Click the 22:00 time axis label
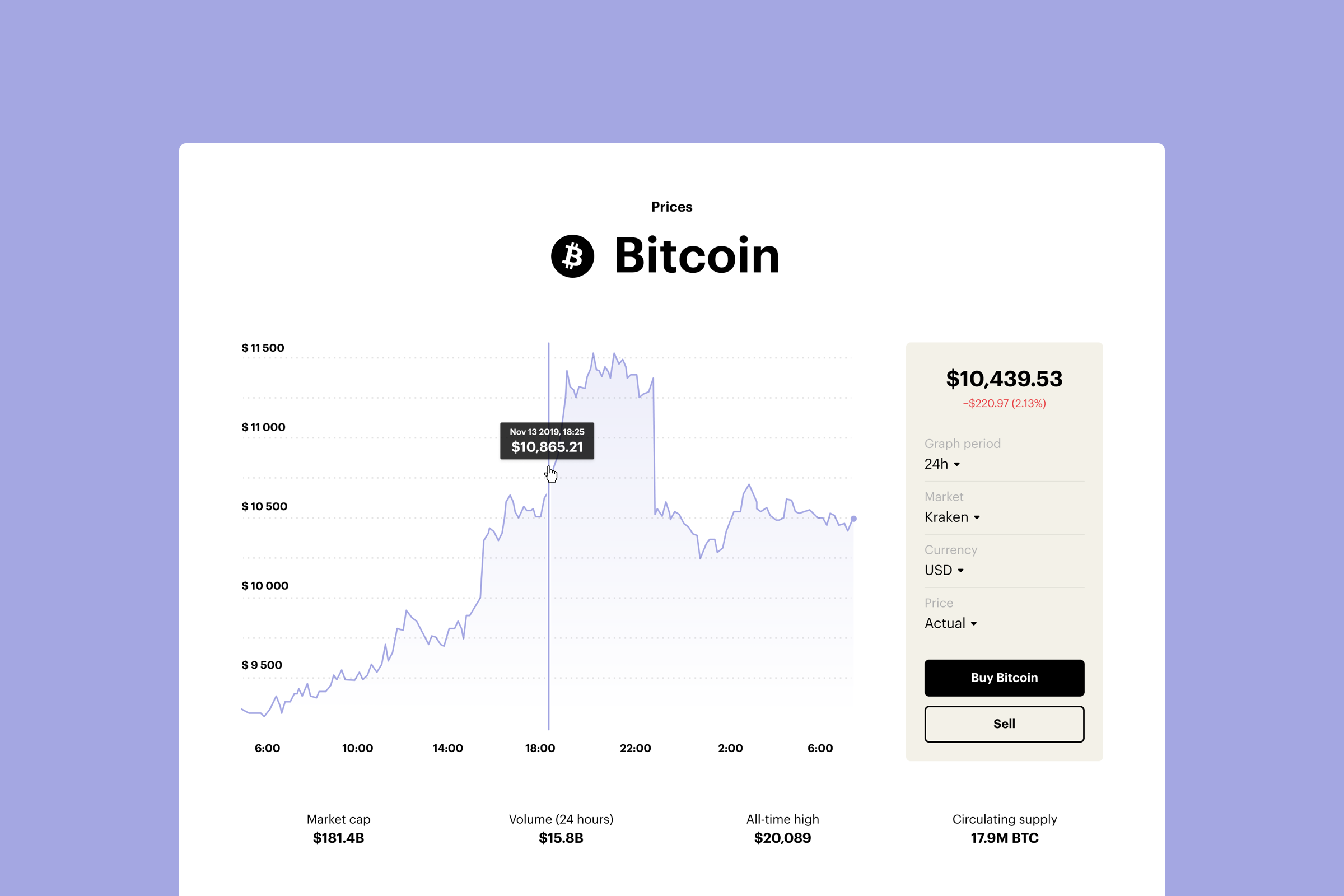Screen dimensions: 1344x896 pyautogui.click(x=636, y=748)
